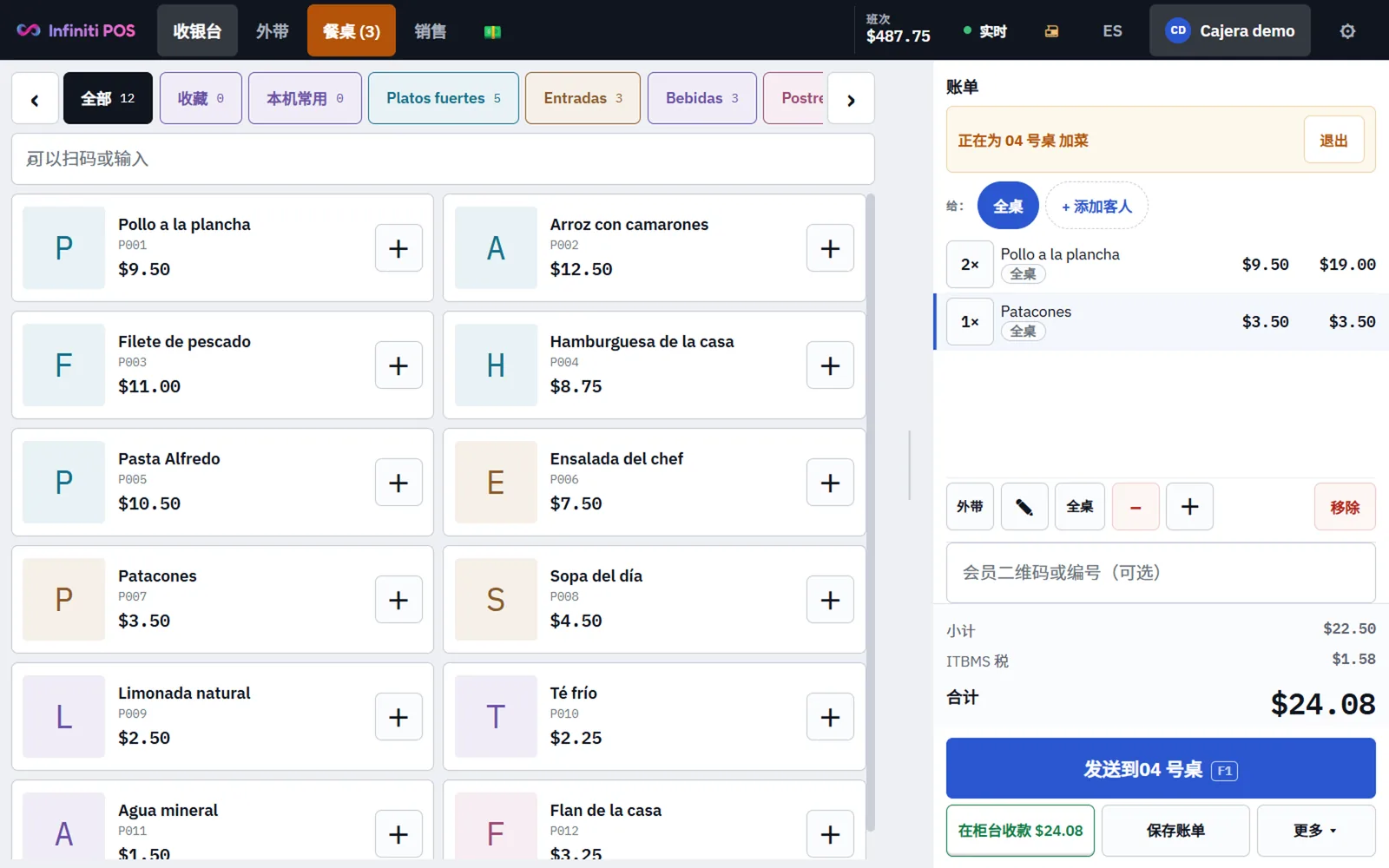Click the Infiniti POS logo
This screenshot has width=1389, height=868.
[x=76, y=30]
